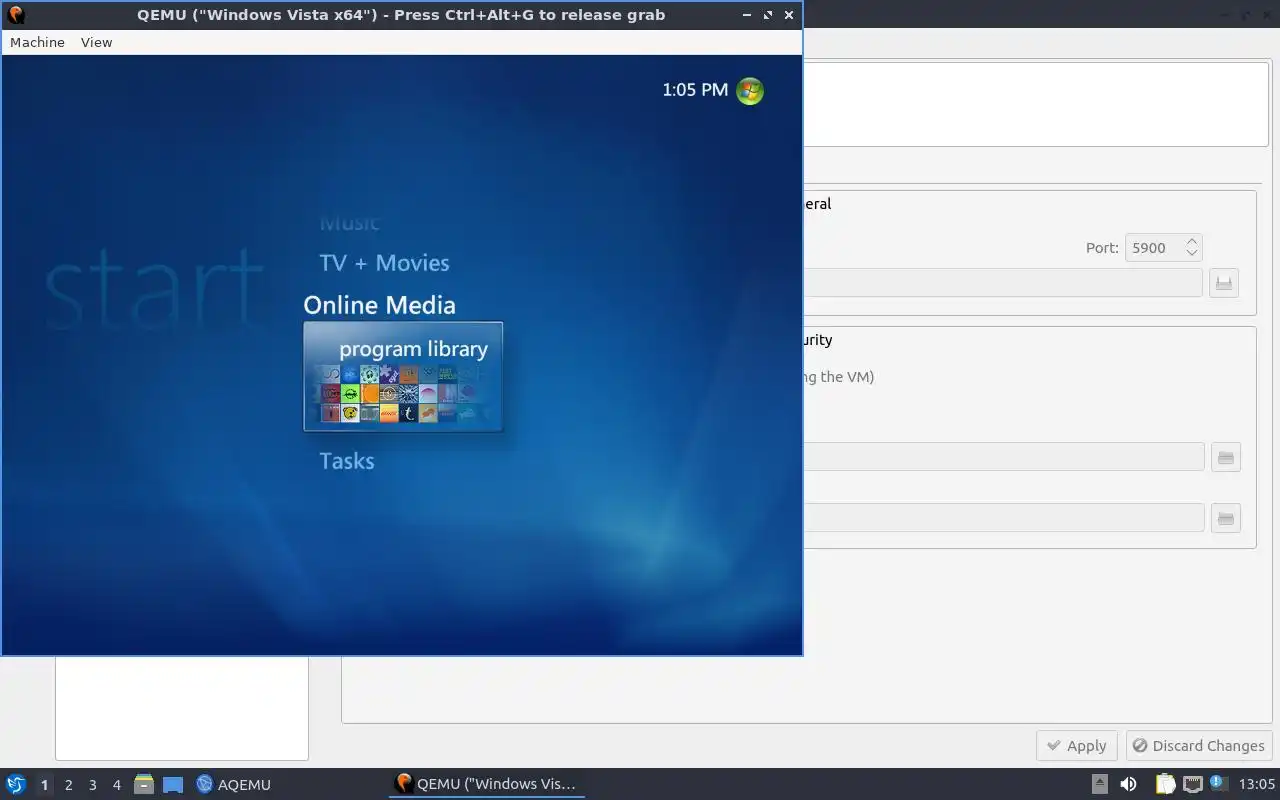Increase the Port value in AQEMU
1280x800 pixels.
1191,242
